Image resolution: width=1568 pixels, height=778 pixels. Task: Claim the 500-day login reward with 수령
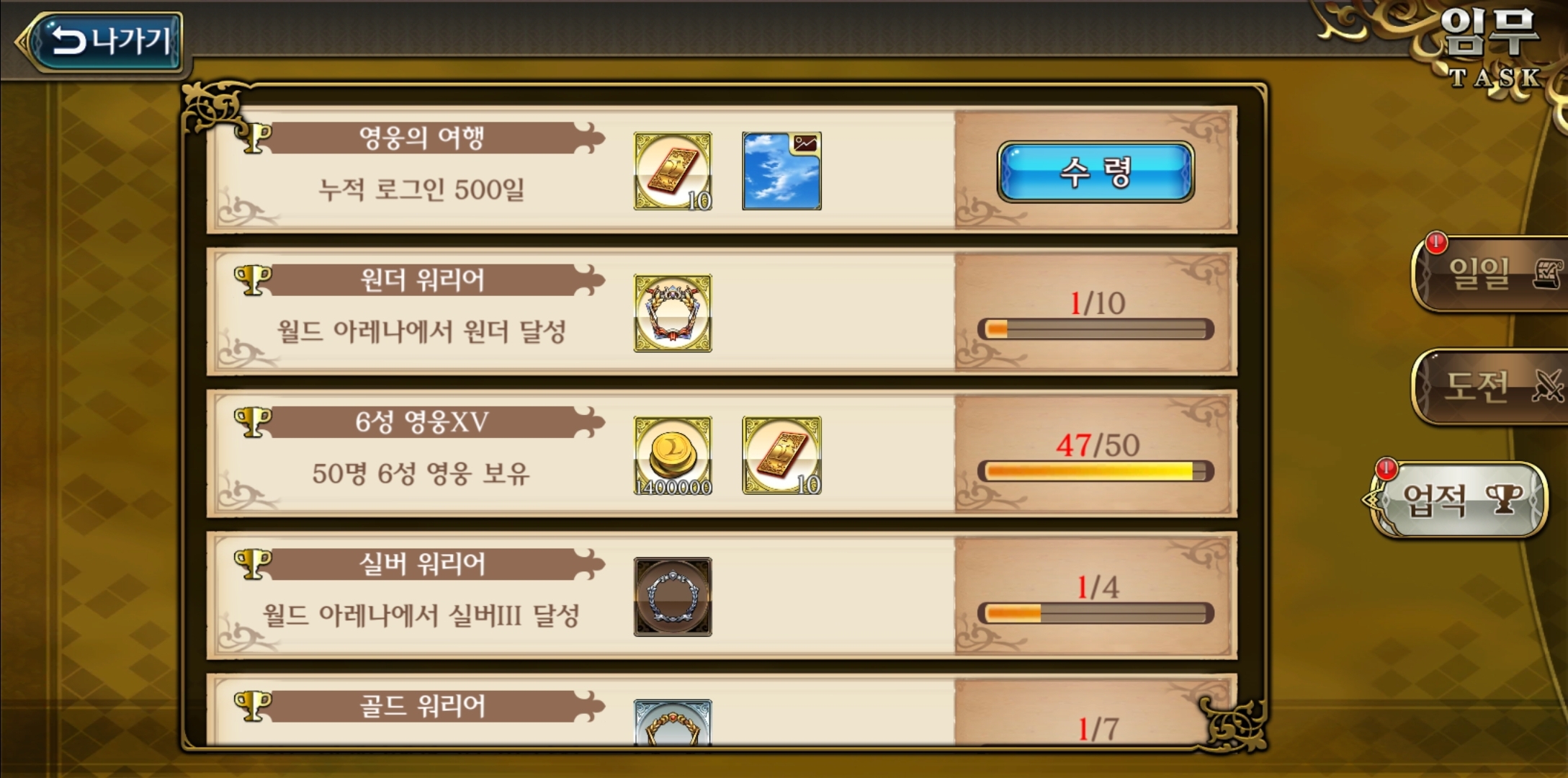(1095, 171)
